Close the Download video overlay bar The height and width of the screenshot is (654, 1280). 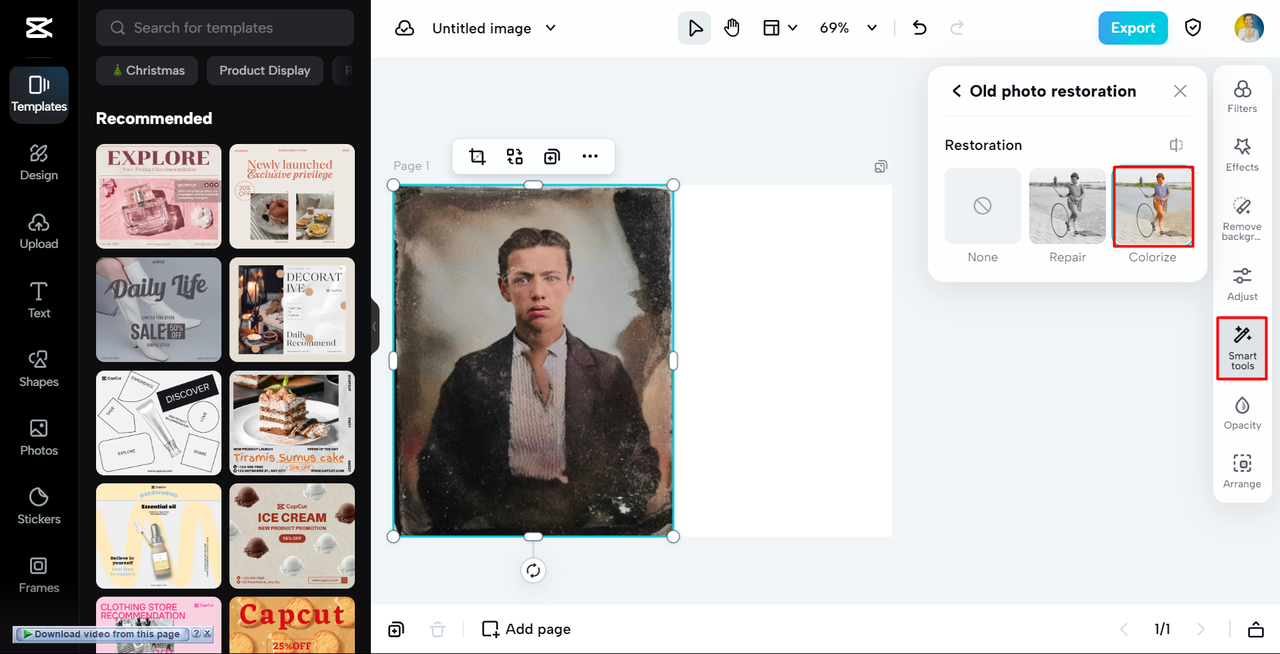click(207, 634)
